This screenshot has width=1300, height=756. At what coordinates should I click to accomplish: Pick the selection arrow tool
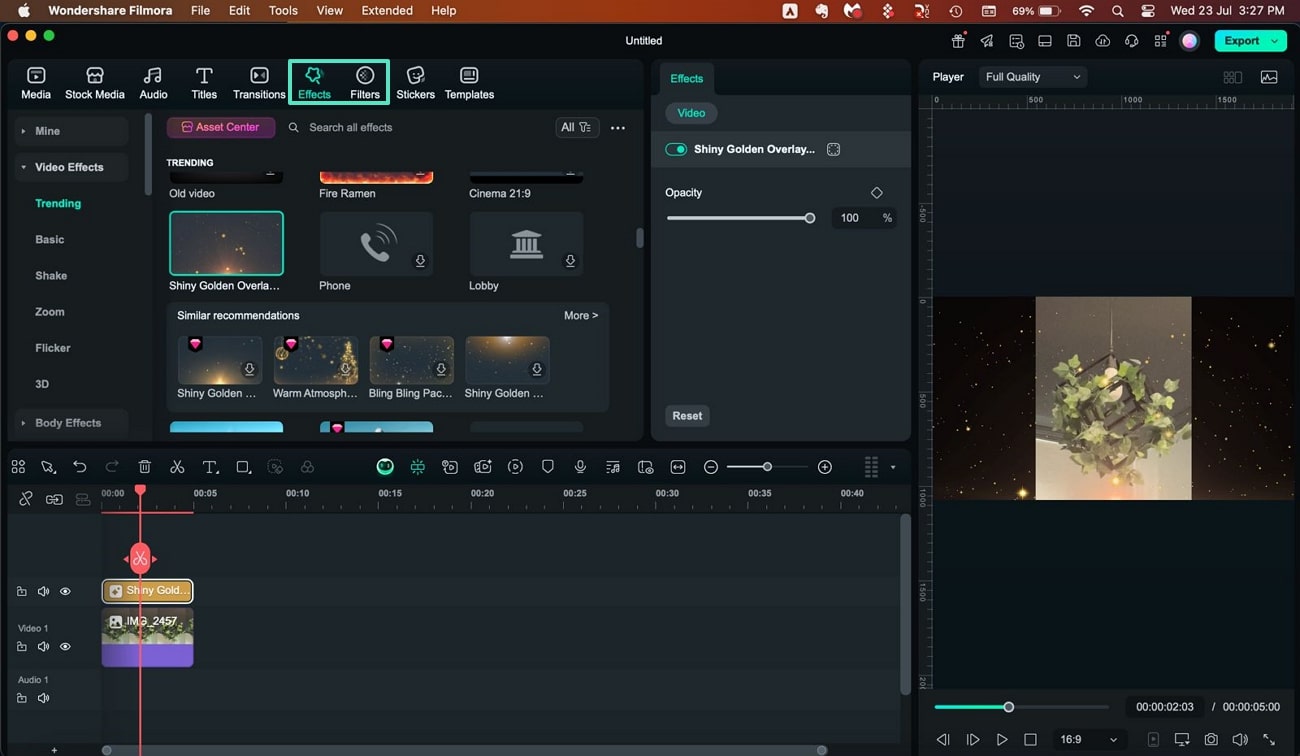[48, 467]
